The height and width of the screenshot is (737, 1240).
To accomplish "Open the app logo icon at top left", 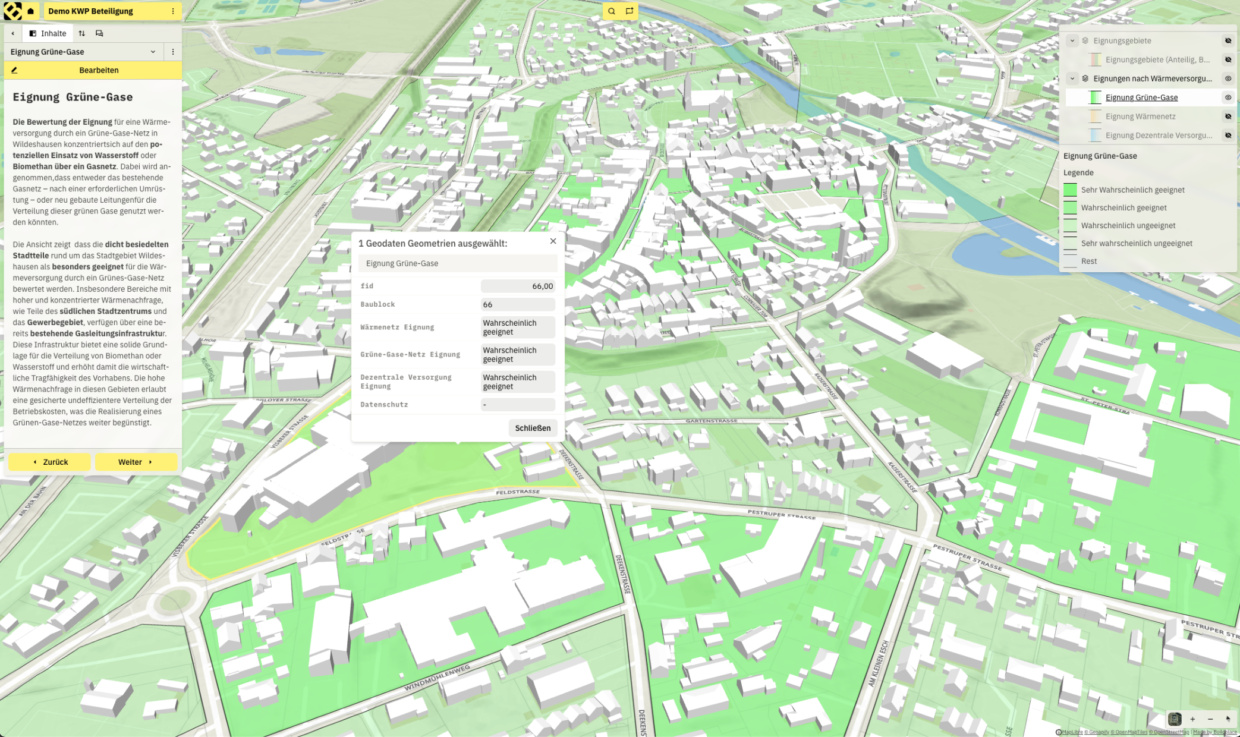I will 11,11.
